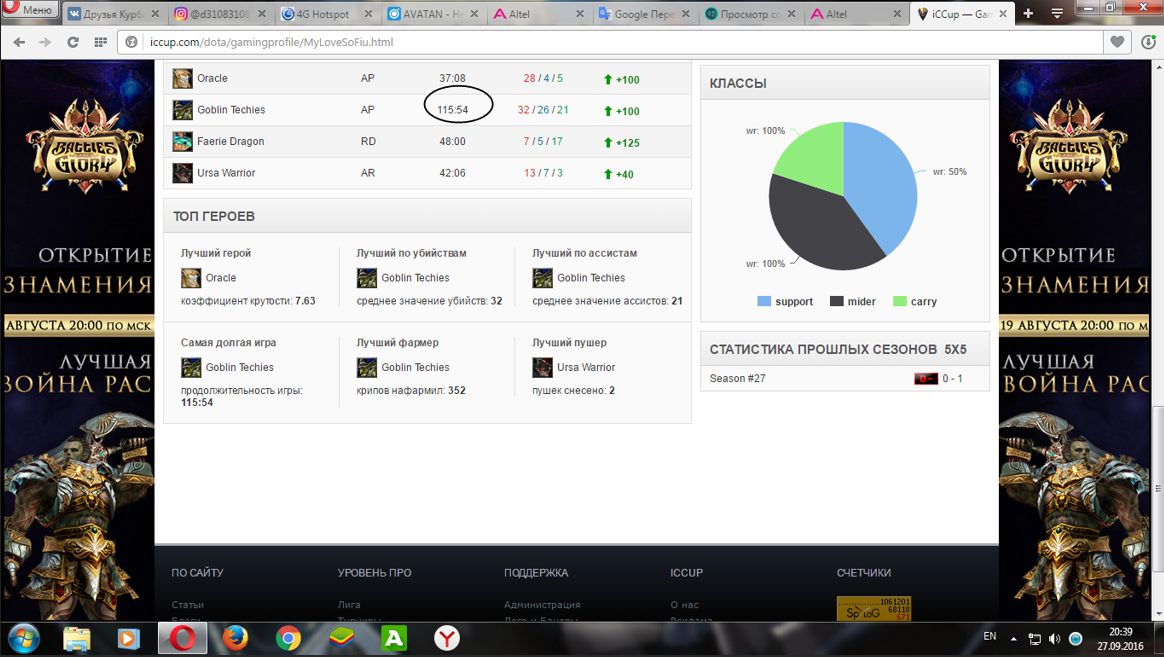Switch to the VK Друзья tab
The height and width of the screenshot is (657, 1164).
coord(113,13)
